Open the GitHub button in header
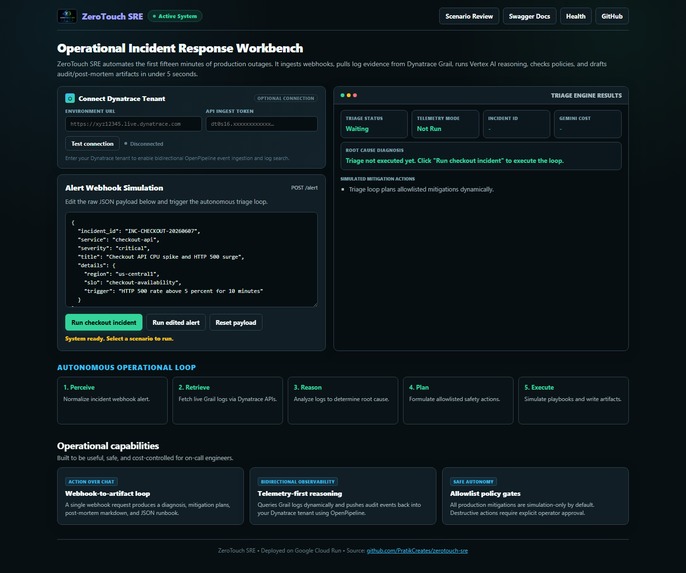 (x=612, y=16)
